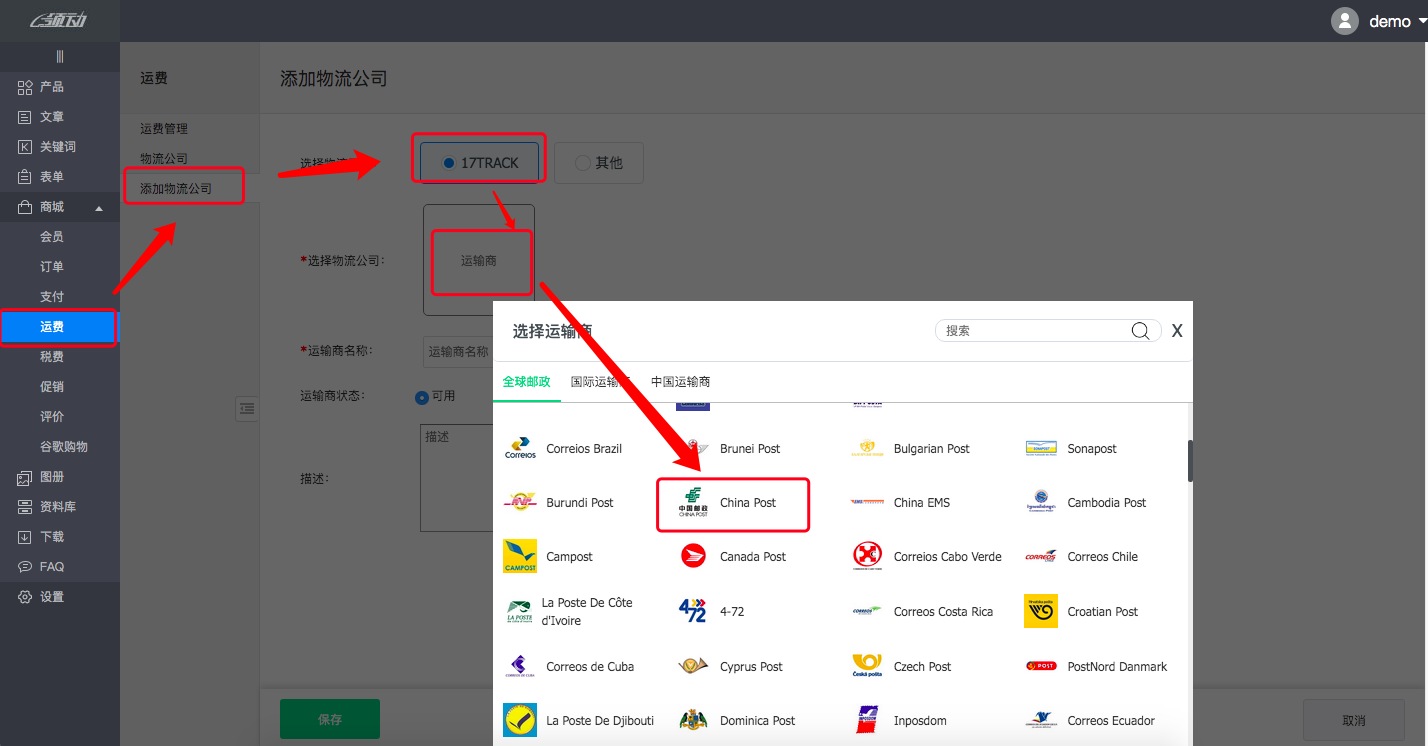Select the 可用 status radio button

422,397
